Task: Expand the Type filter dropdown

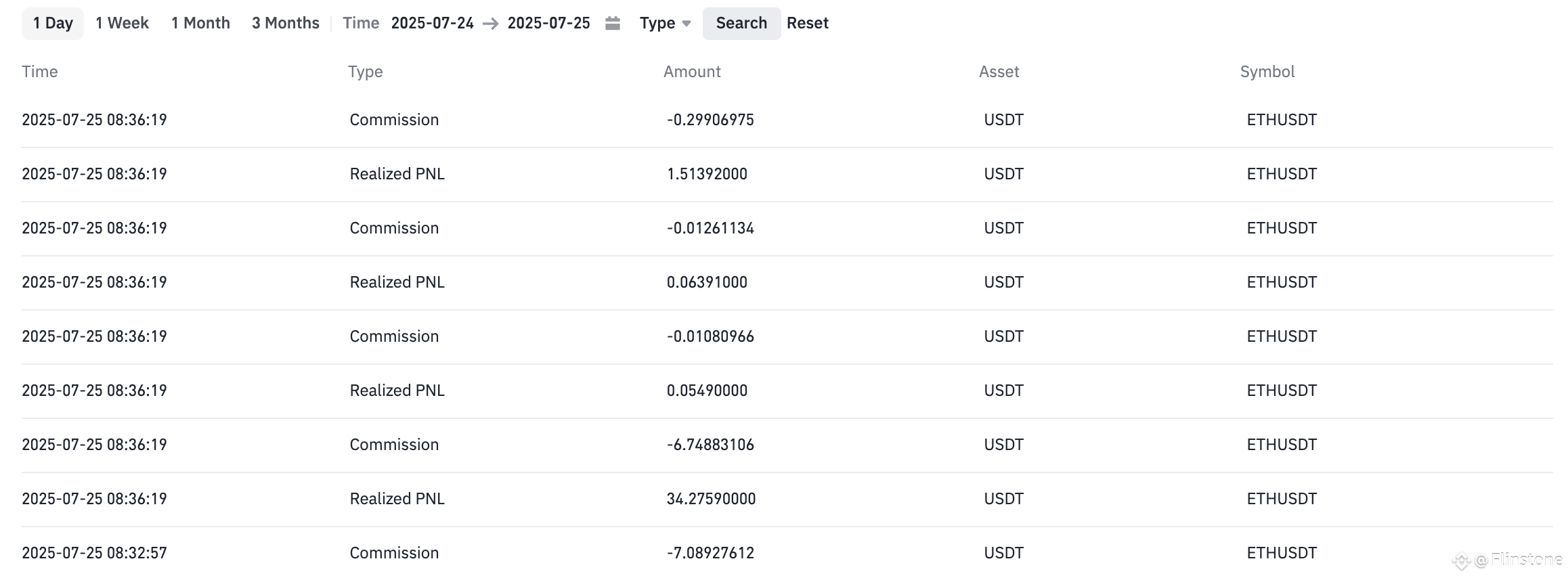Action: coord(665,23)
